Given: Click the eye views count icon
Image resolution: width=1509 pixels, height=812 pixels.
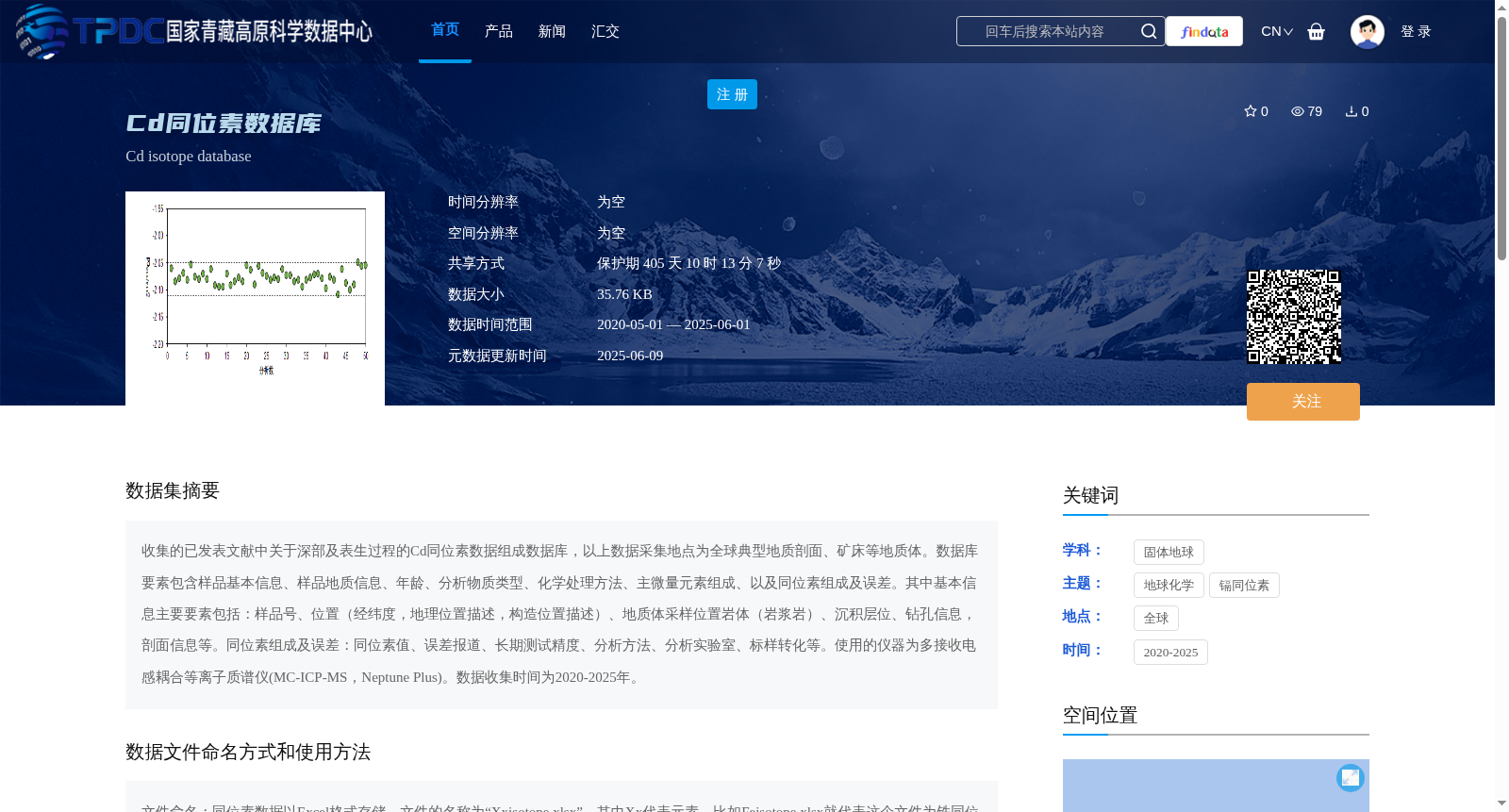Looking at the screenshot, I should pos(1297,111).
